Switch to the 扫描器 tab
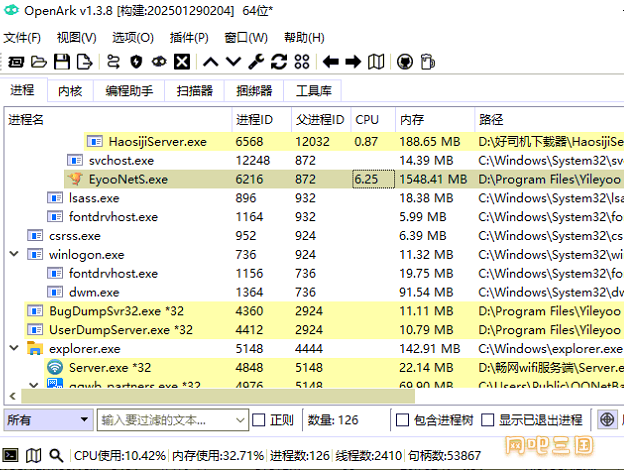This screenshot has width=624, height=470. click(195, 91)
